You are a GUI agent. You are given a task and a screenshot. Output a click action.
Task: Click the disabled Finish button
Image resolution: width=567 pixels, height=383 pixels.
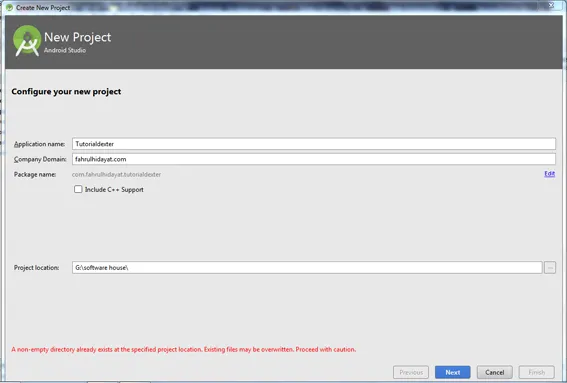click(x=537, y=372)
